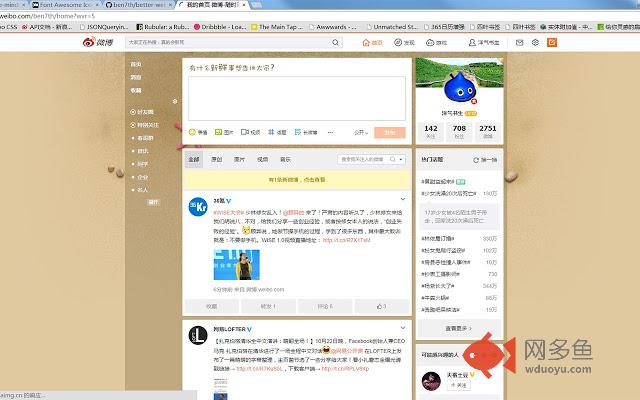The width and height of the screenshot is (640, 400).
Task: Select the second feed tab (Original)
Action: (217, 159)
